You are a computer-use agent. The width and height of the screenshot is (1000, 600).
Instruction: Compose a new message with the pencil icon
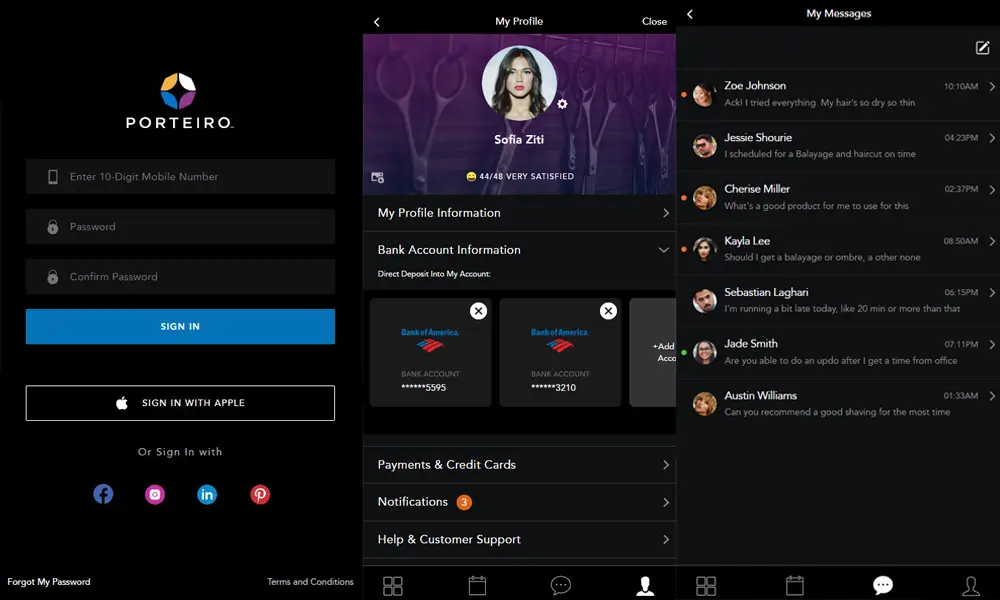pos(982,48)
